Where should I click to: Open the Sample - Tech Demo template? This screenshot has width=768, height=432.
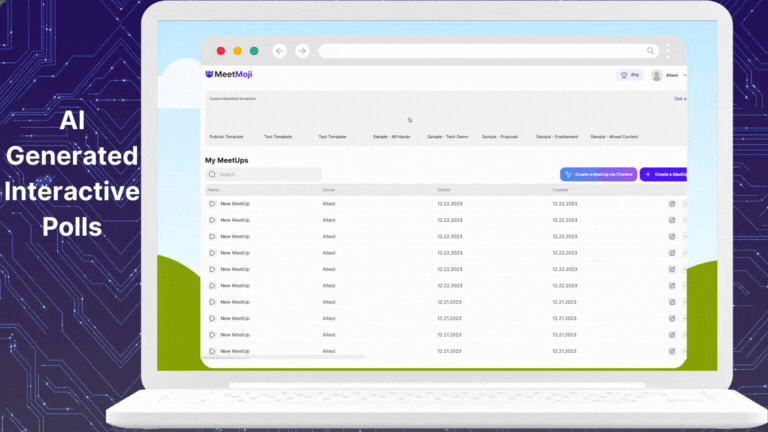point(448,137)
